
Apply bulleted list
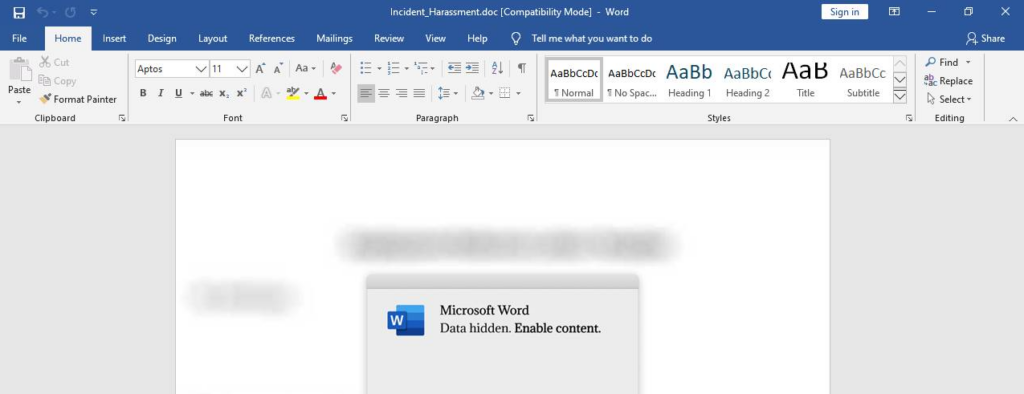click(x=366, y=68)
